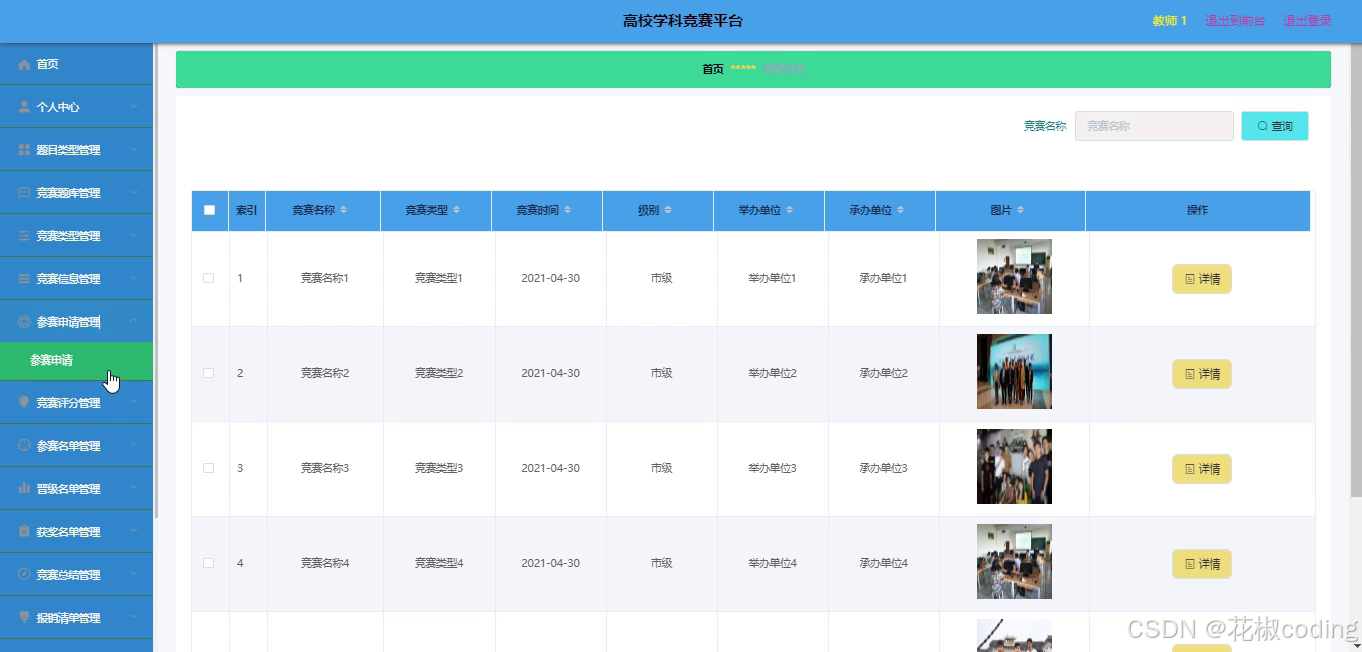Expand 题目类型管理 using its chevron
This screenshot has width=1362, height=652.
point(134,150)
